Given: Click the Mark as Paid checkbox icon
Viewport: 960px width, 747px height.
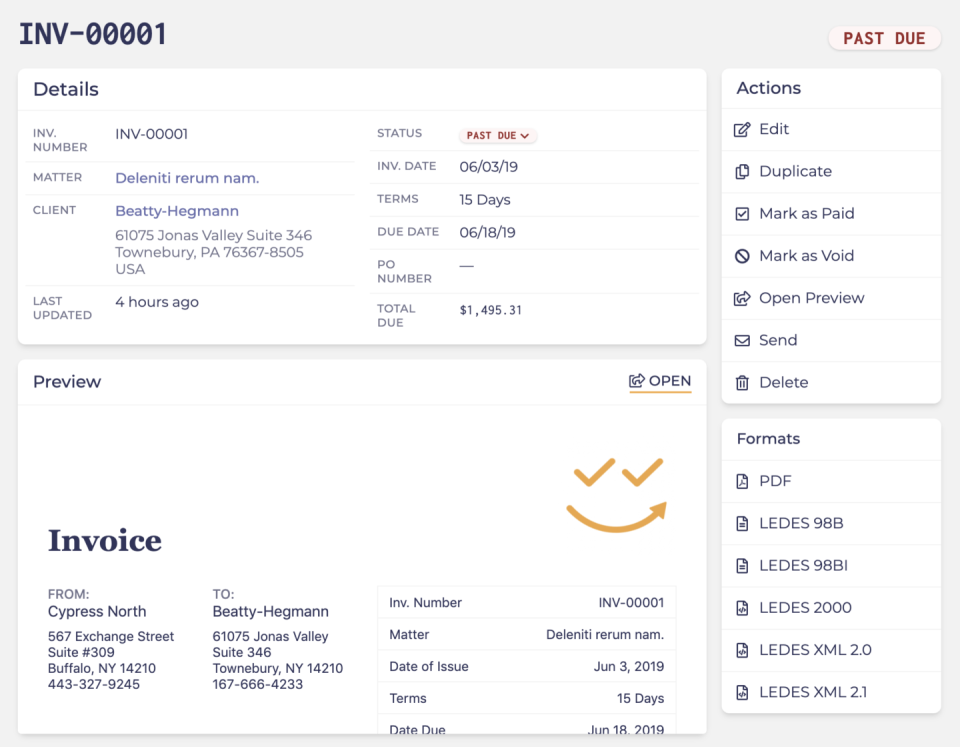Looking at the screenshot, I should (740, 213).
